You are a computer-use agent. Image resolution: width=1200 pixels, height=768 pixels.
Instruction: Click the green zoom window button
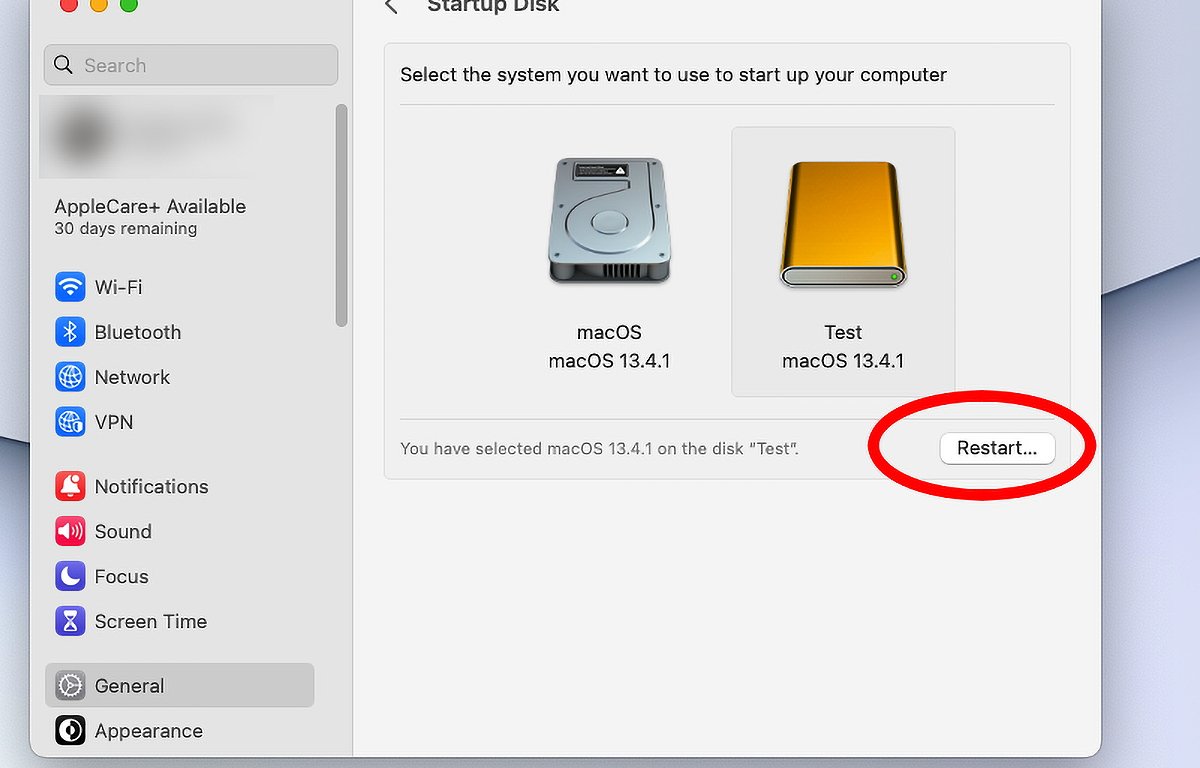pos(128,5)
